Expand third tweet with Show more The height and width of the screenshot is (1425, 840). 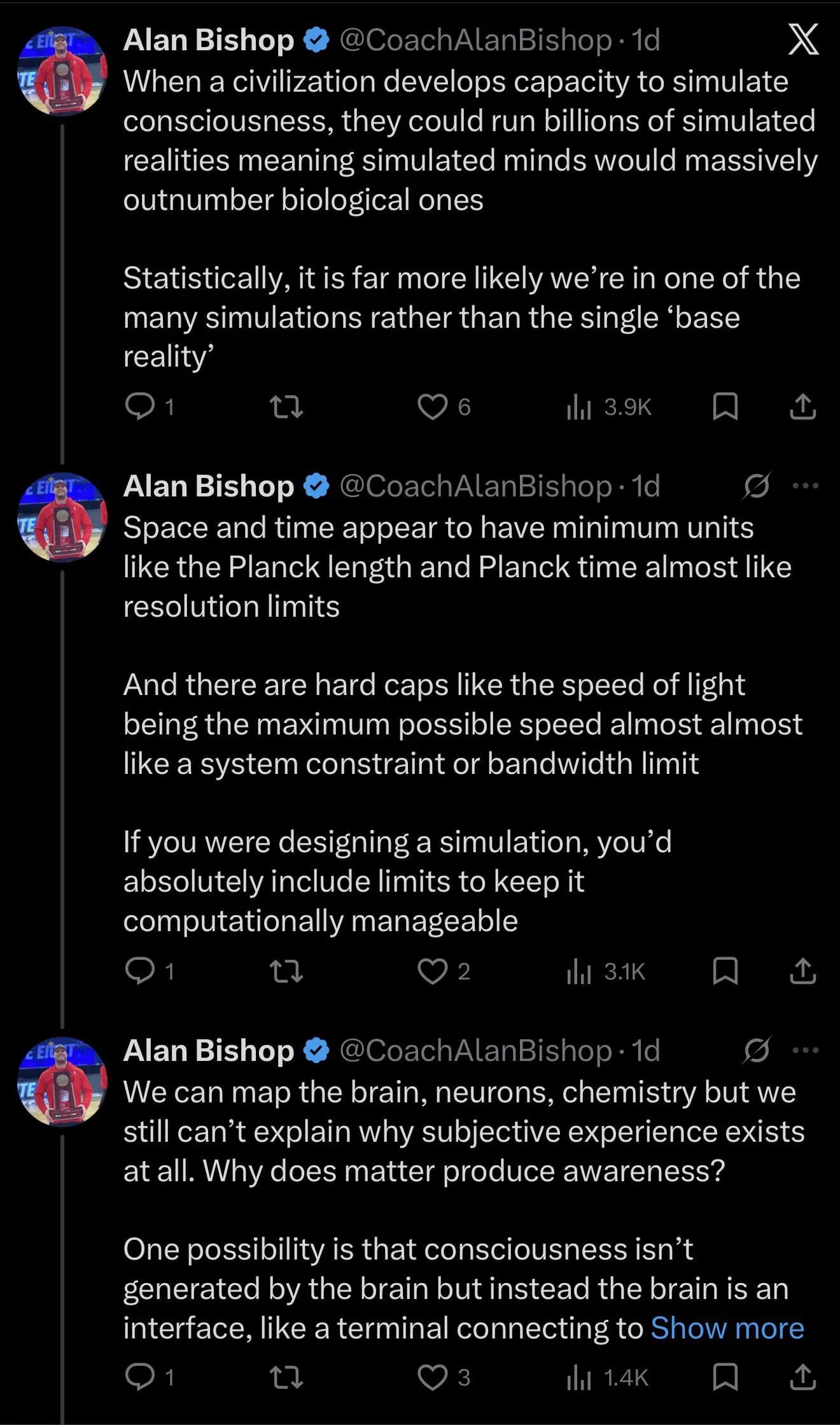click(x=727, y=1328)
